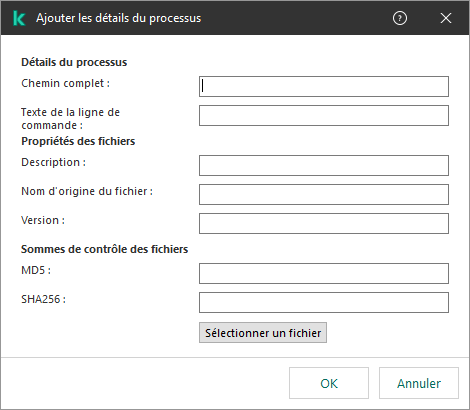The image size is (470, 410).
Task: Click the Description label
Action: (53, 162)
